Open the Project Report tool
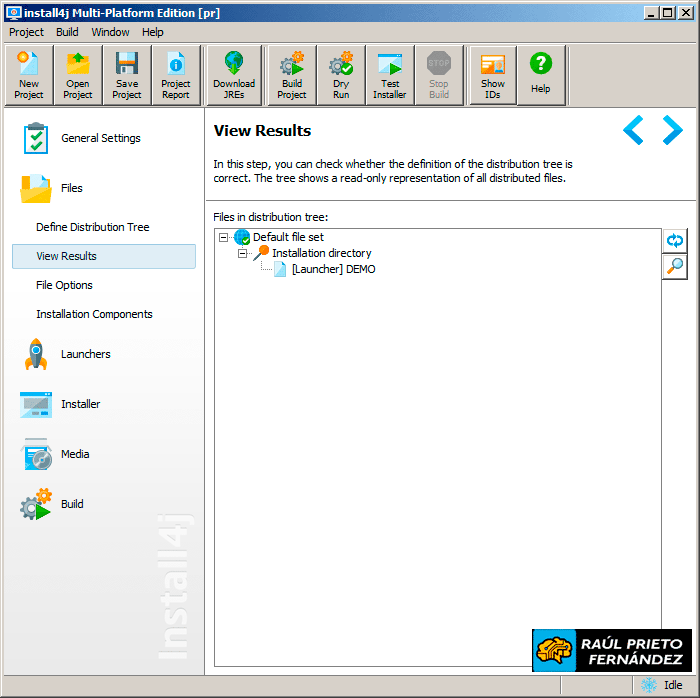Image resolution: width=700 pixels, height=698 pixels. (x=176, y=75)
